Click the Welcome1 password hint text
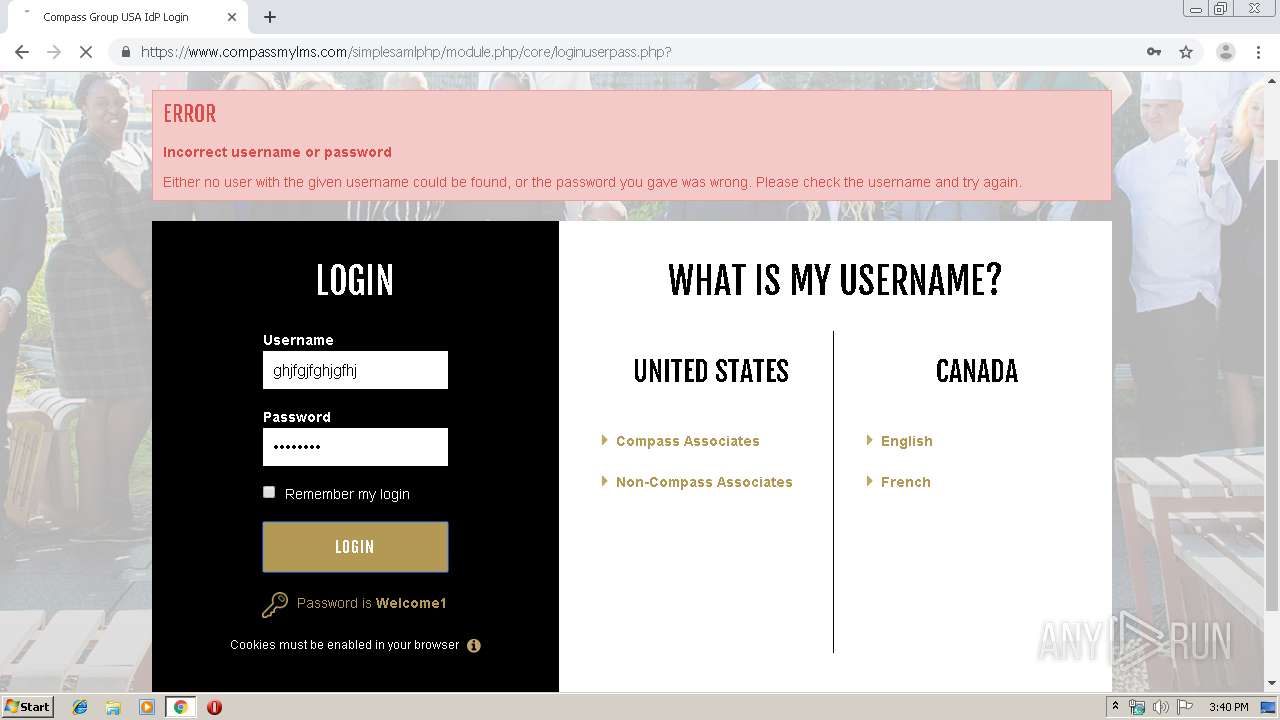Image resolution: width=1280 pixels, height=720 pixels. pos(411,603)
